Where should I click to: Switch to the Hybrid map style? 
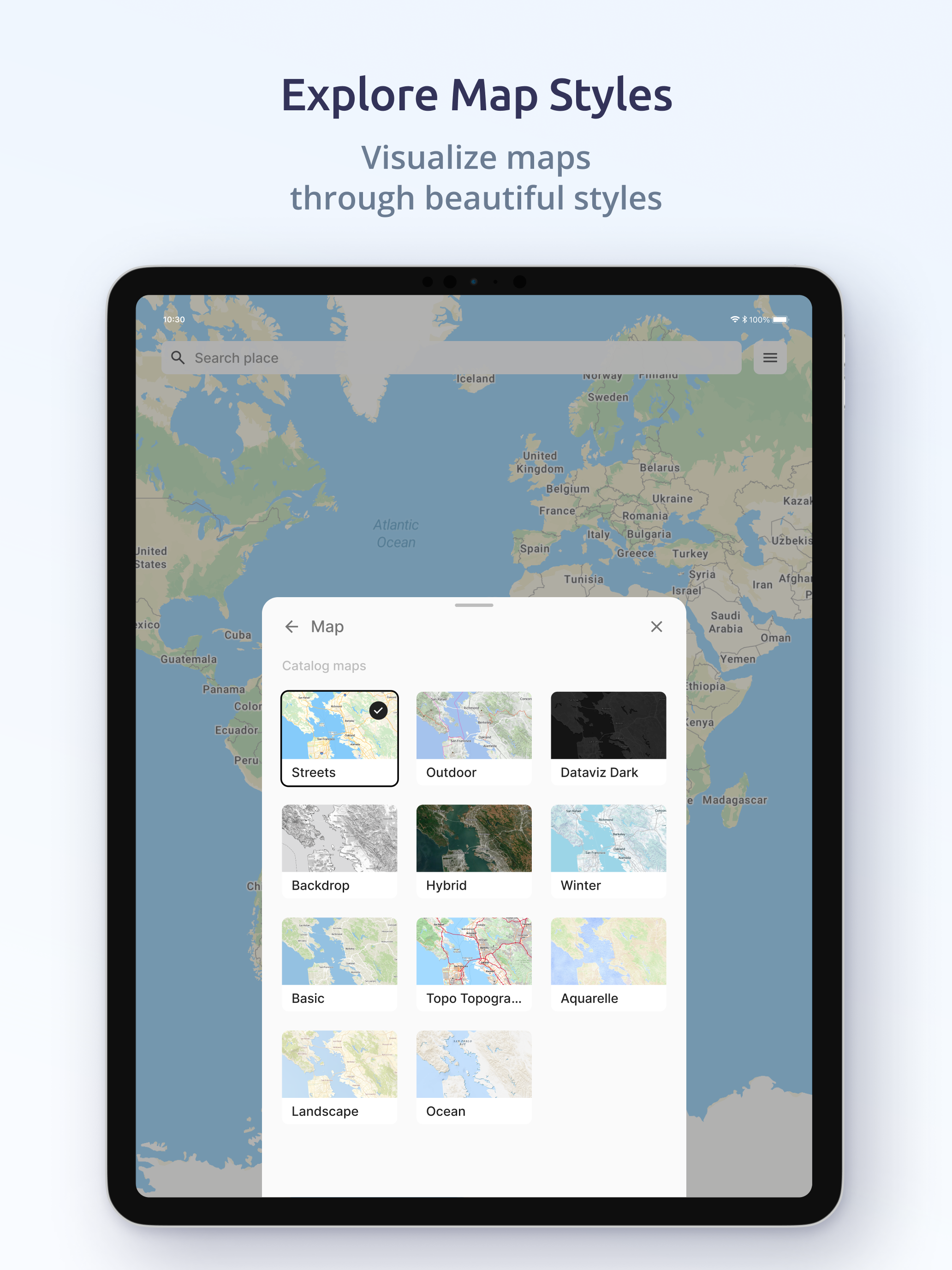click(474, 851)
